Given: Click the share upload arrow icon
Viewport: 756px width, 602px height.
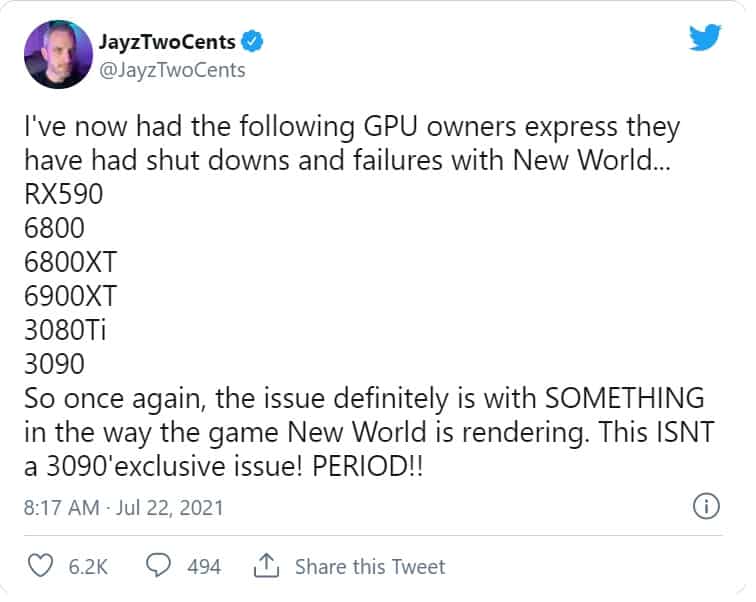Looking at the screenshot, I should click(266, 566).
